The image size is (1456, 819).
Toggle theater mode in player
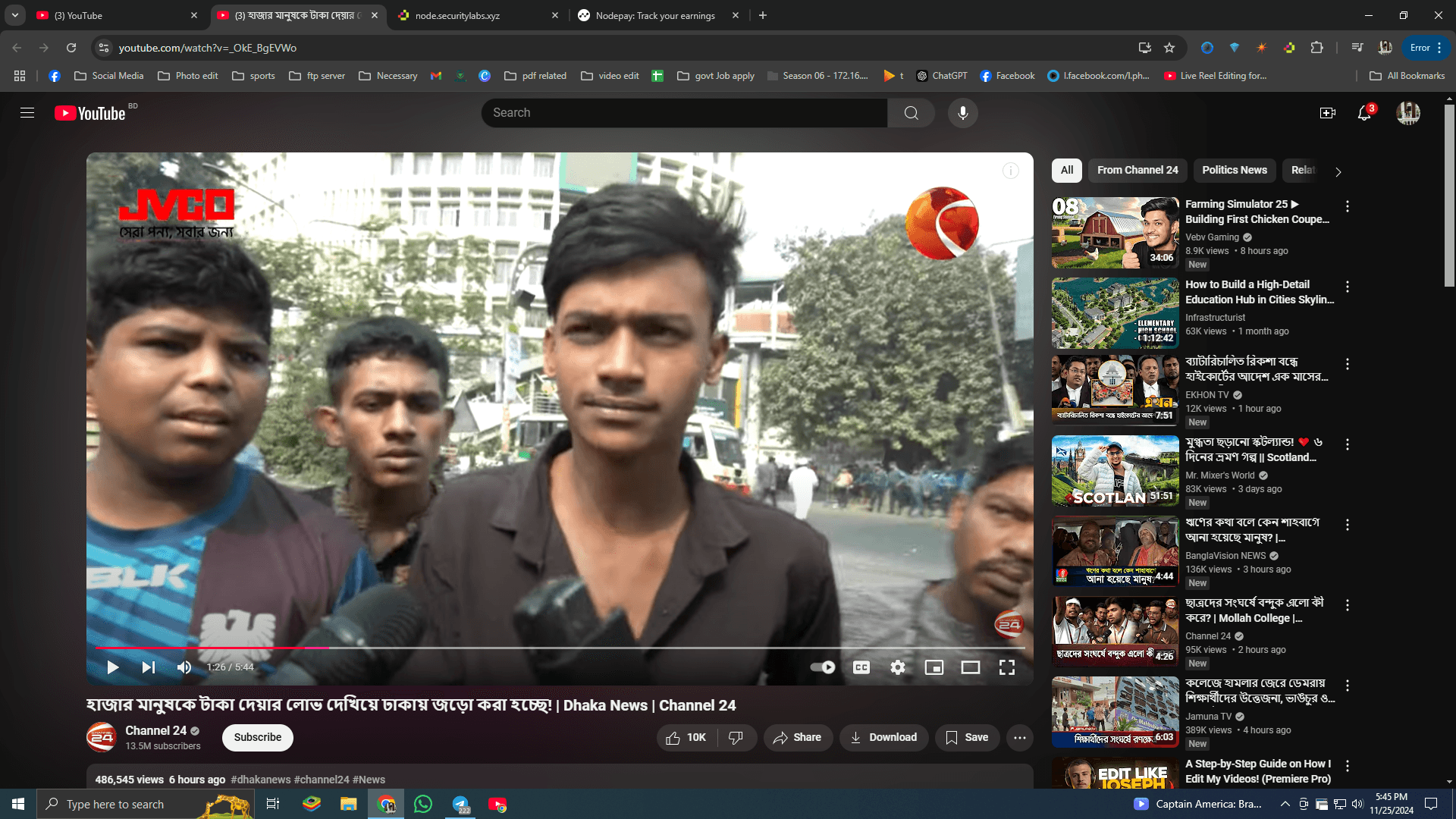tap(971, 667)
